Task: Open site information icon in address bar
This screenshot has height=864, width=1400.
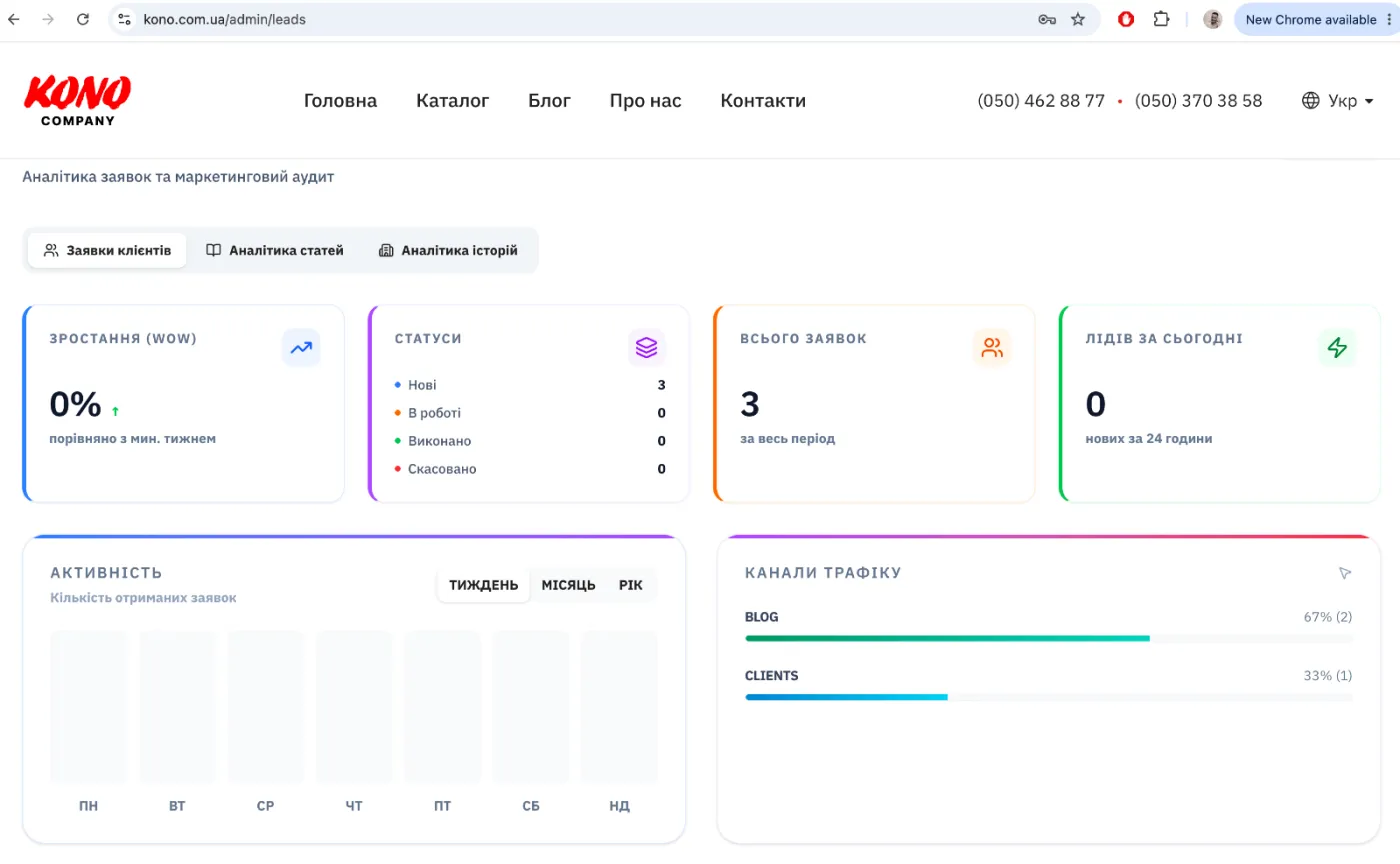Action: click(124, 19)
